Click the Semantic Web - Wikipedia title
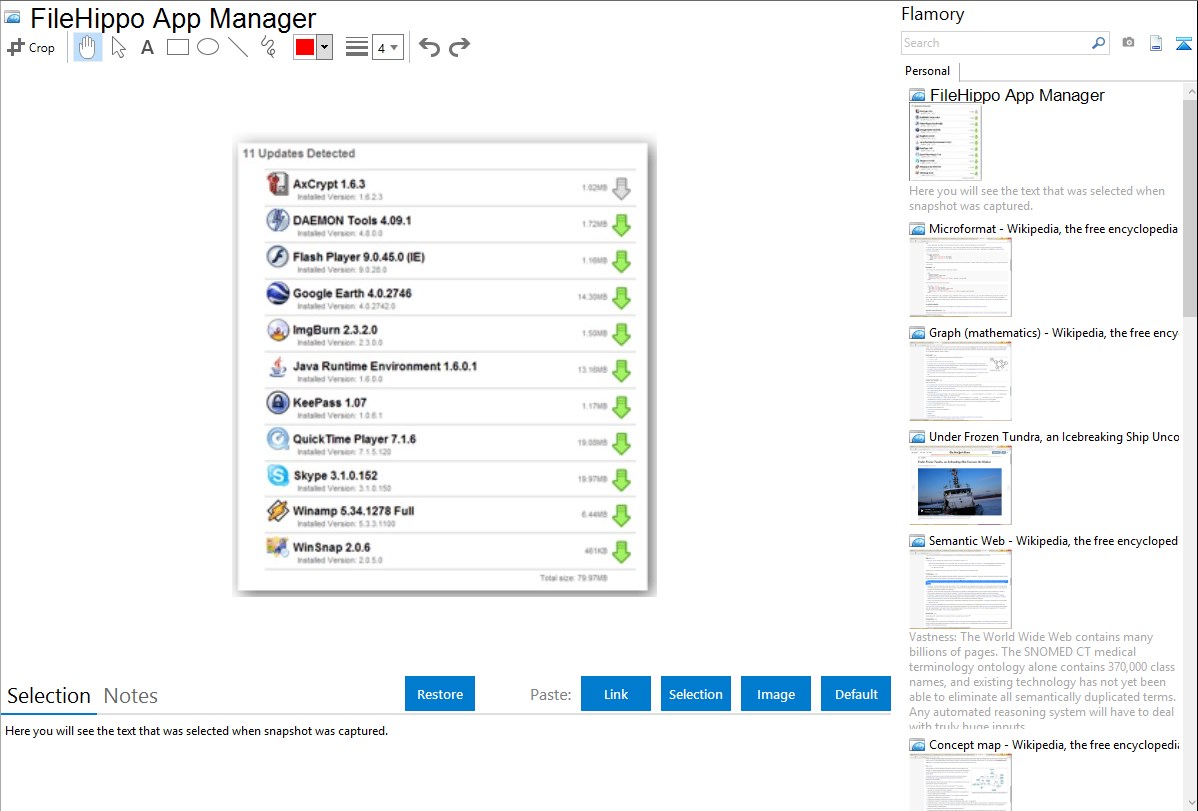The height and width of the screenshot is (811, 1198). point(1053,541)
